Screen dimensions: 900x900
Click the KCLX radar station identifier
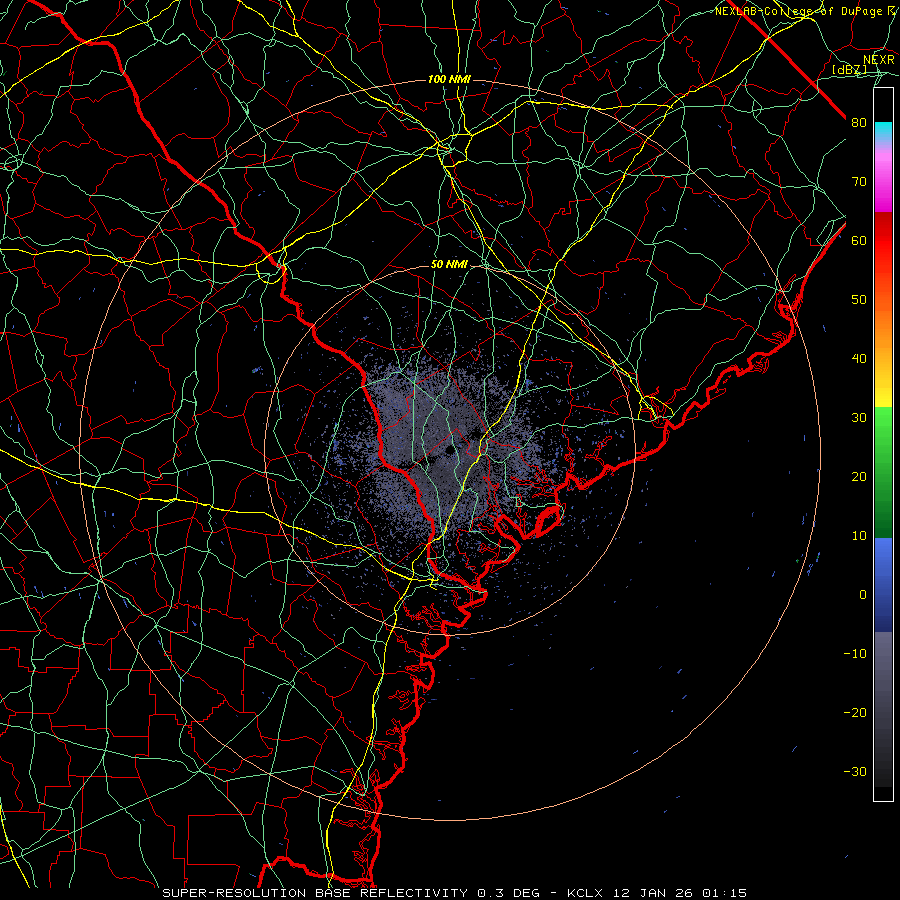pos(585,893)
